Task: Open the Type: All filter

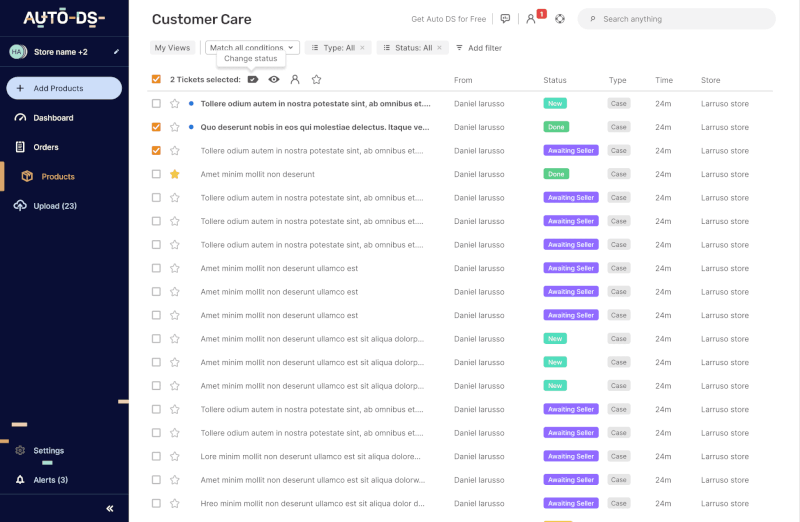Action: coord(338,47)
